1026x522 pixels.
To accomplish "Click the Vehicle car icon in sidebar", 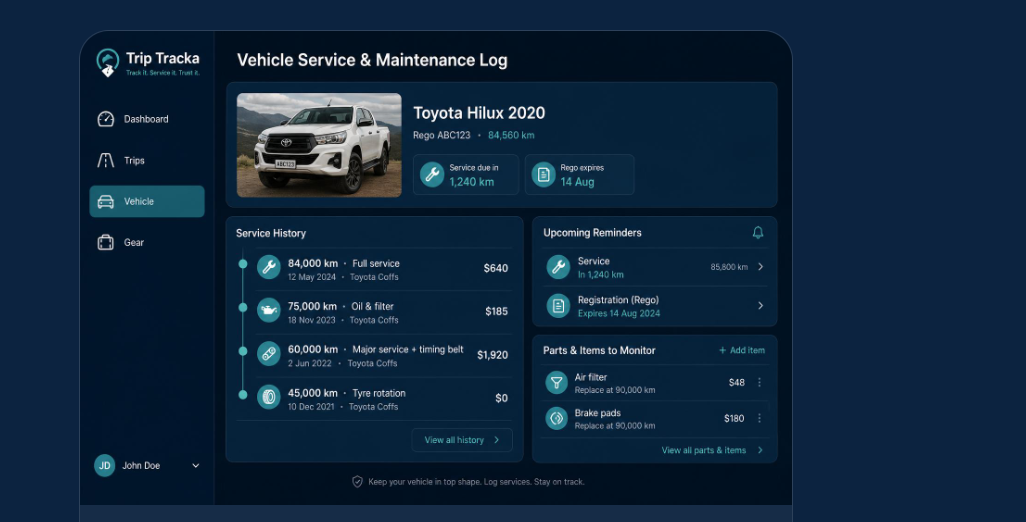I will pos(105,201).
